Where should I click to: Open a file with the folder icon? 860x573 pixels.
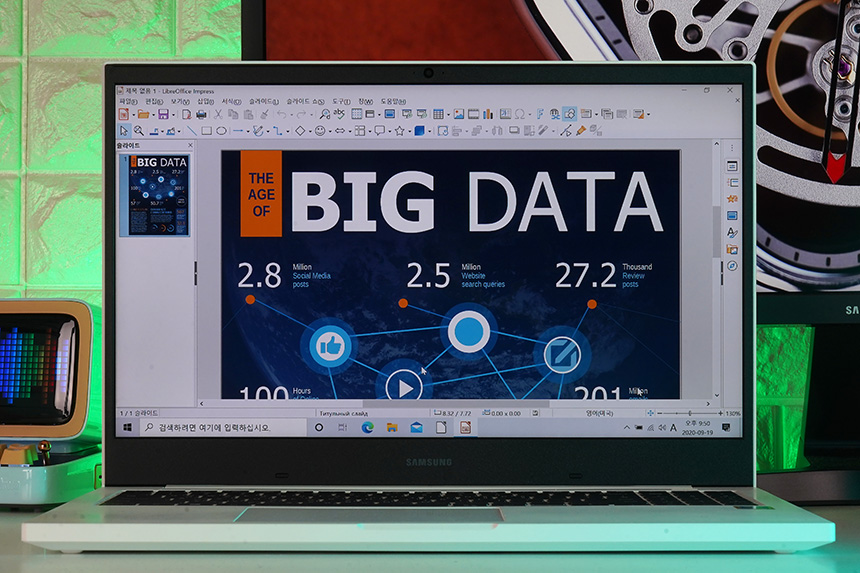[143, 114]
